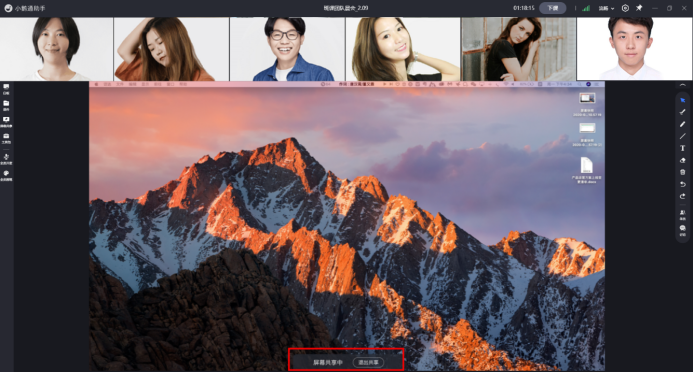Select the first participant with short hair
This screenshot has height=373, width=693.
click(x=57, y=49)
